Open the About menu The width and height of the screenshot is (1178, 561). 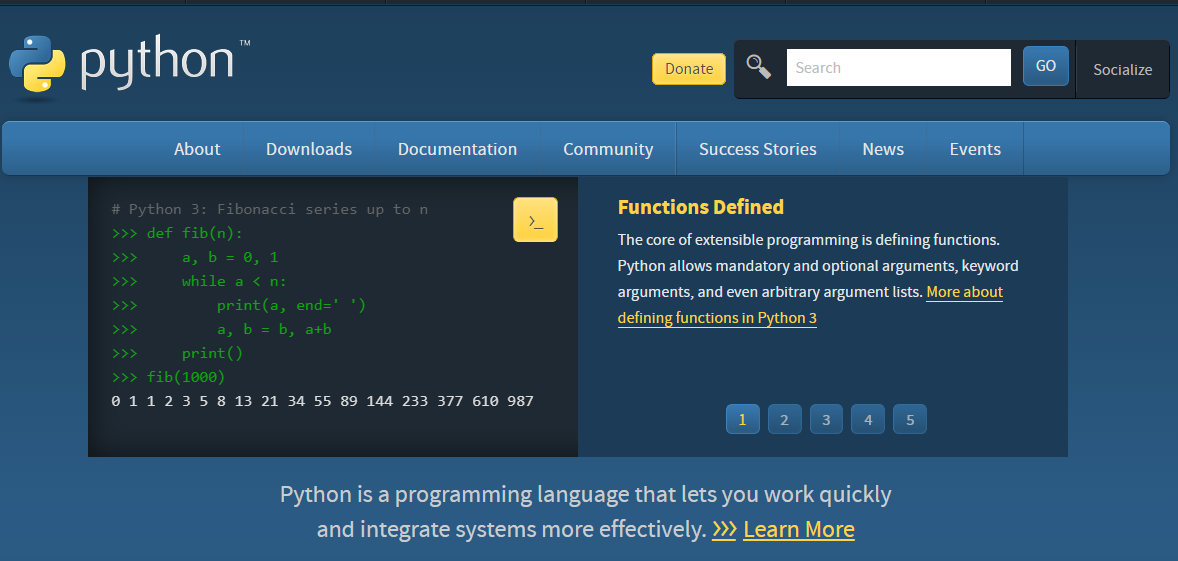(x=197, y=149)
